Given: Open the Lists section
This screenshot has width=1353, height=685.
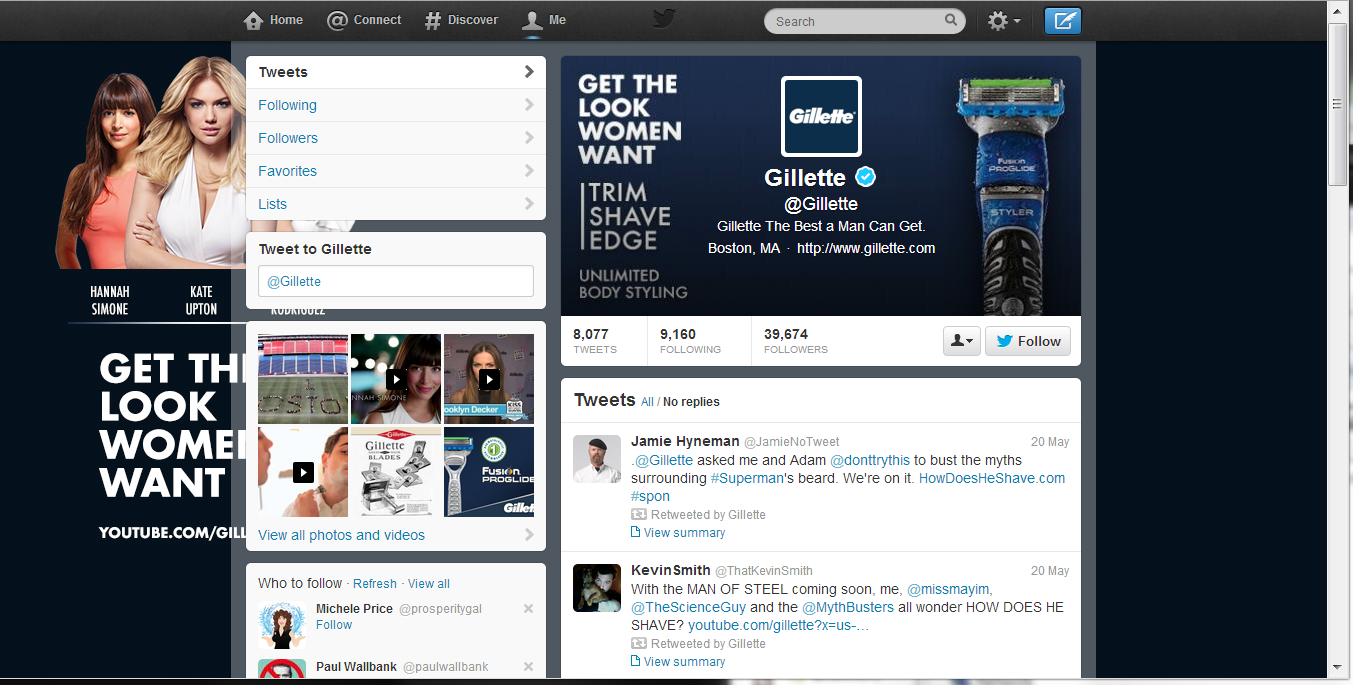Looking at the screenshot, I should [x=396, y=204].
